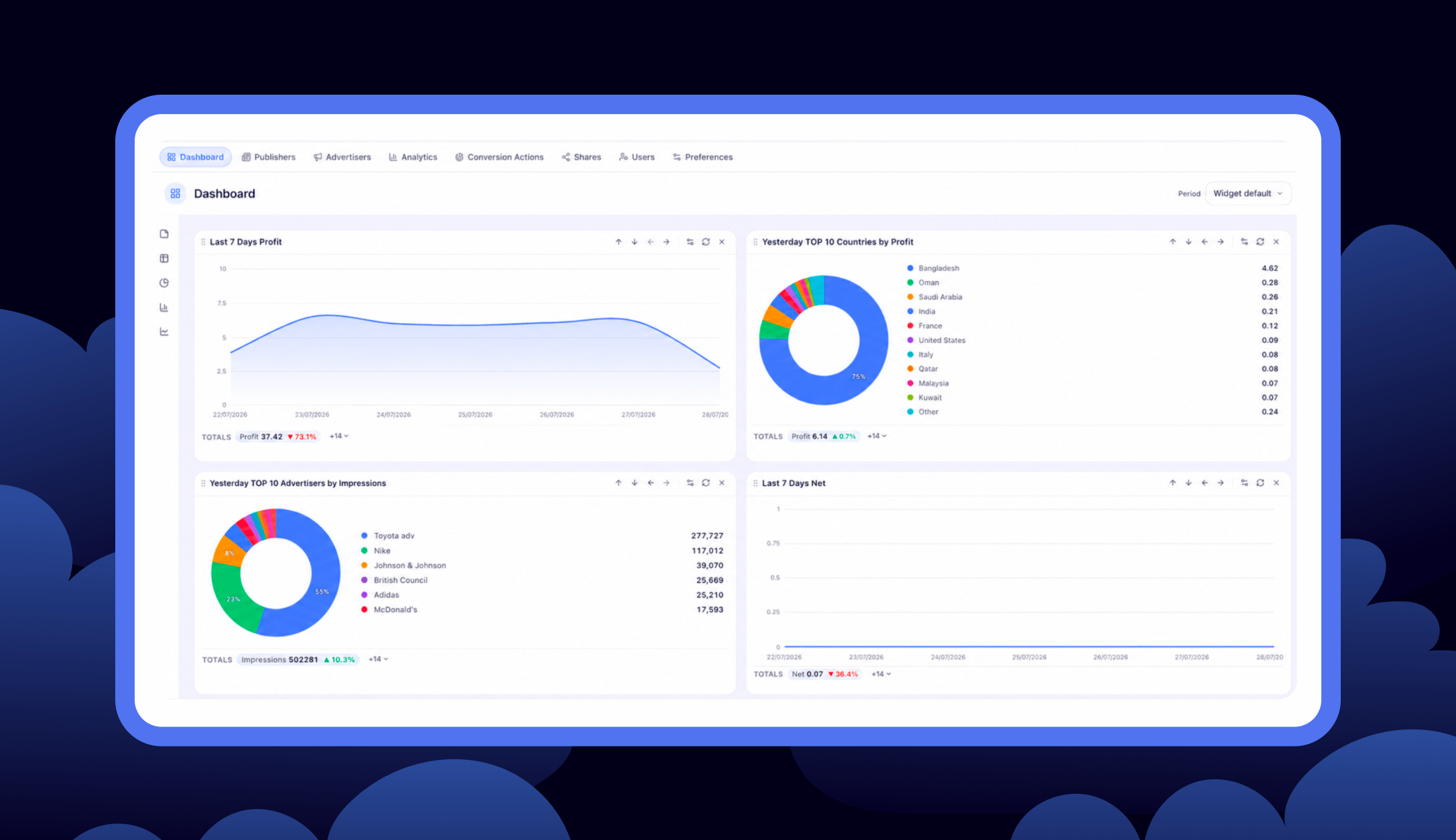Expand +14 totals in Last 7 Days Profit

(339, 436)
